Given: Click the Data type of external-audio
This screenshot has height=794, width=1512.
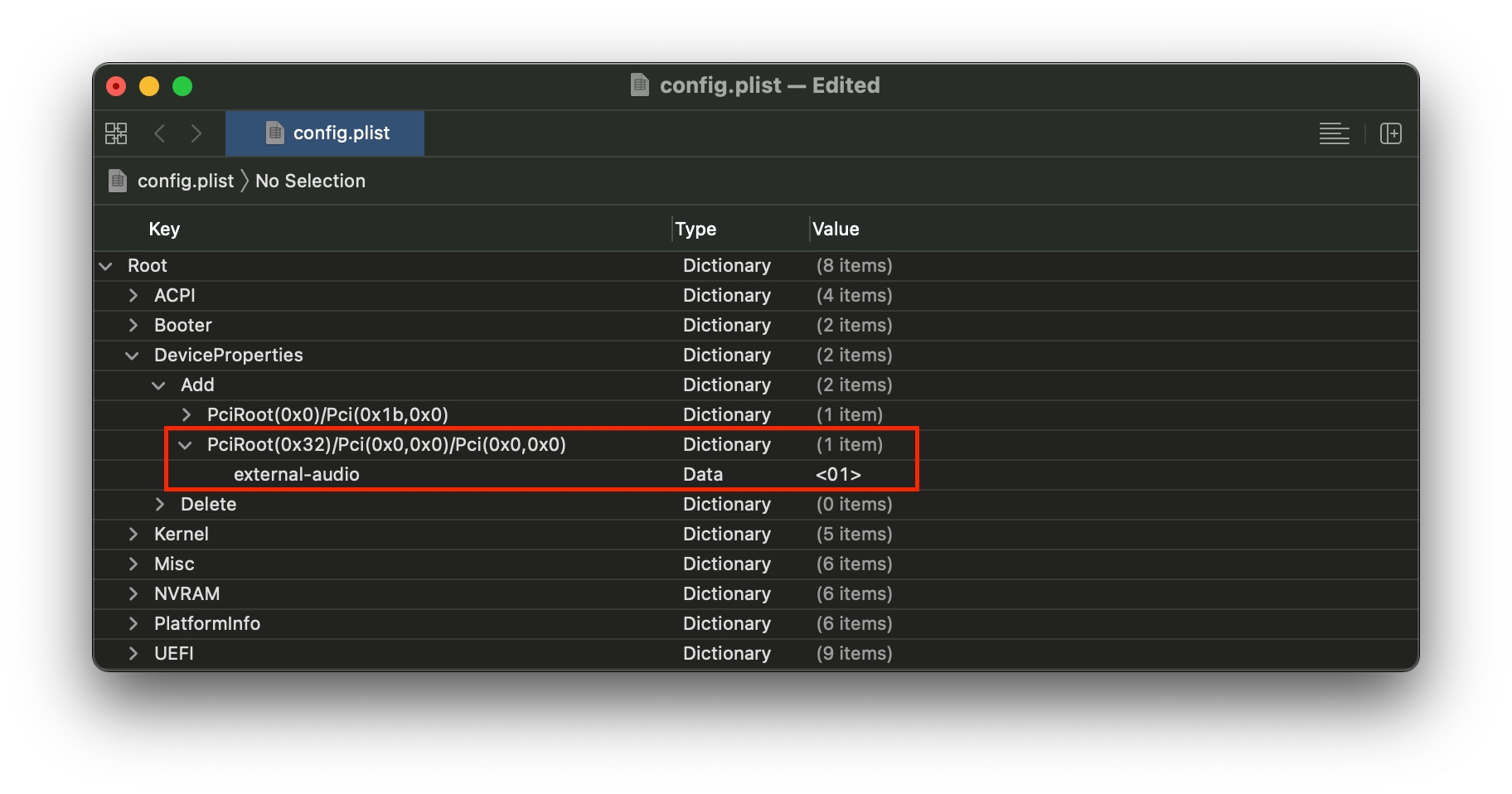Looking at the screenshot, I should pos(703,474).
